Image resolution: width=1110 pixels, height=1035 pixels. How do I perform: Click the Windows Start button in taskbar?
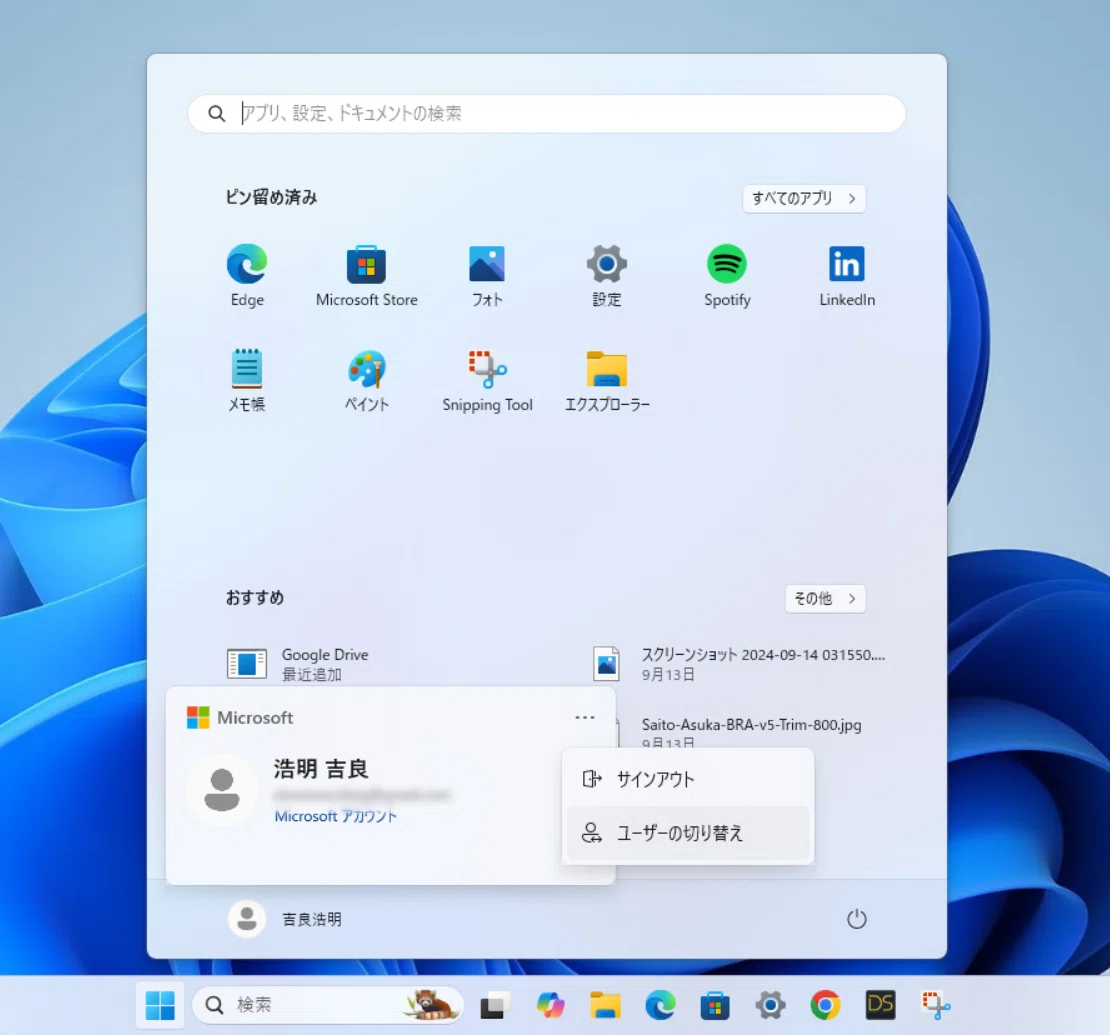(x=160, y=1005)
